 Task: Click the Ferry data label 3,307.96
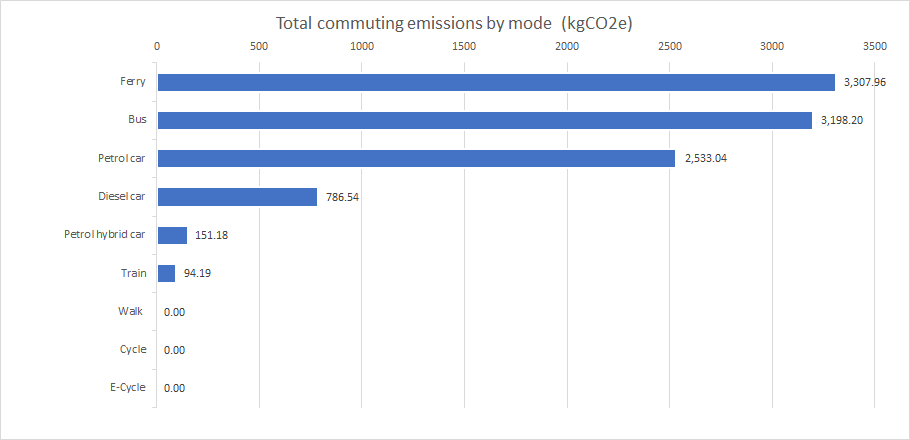(864, 82)
